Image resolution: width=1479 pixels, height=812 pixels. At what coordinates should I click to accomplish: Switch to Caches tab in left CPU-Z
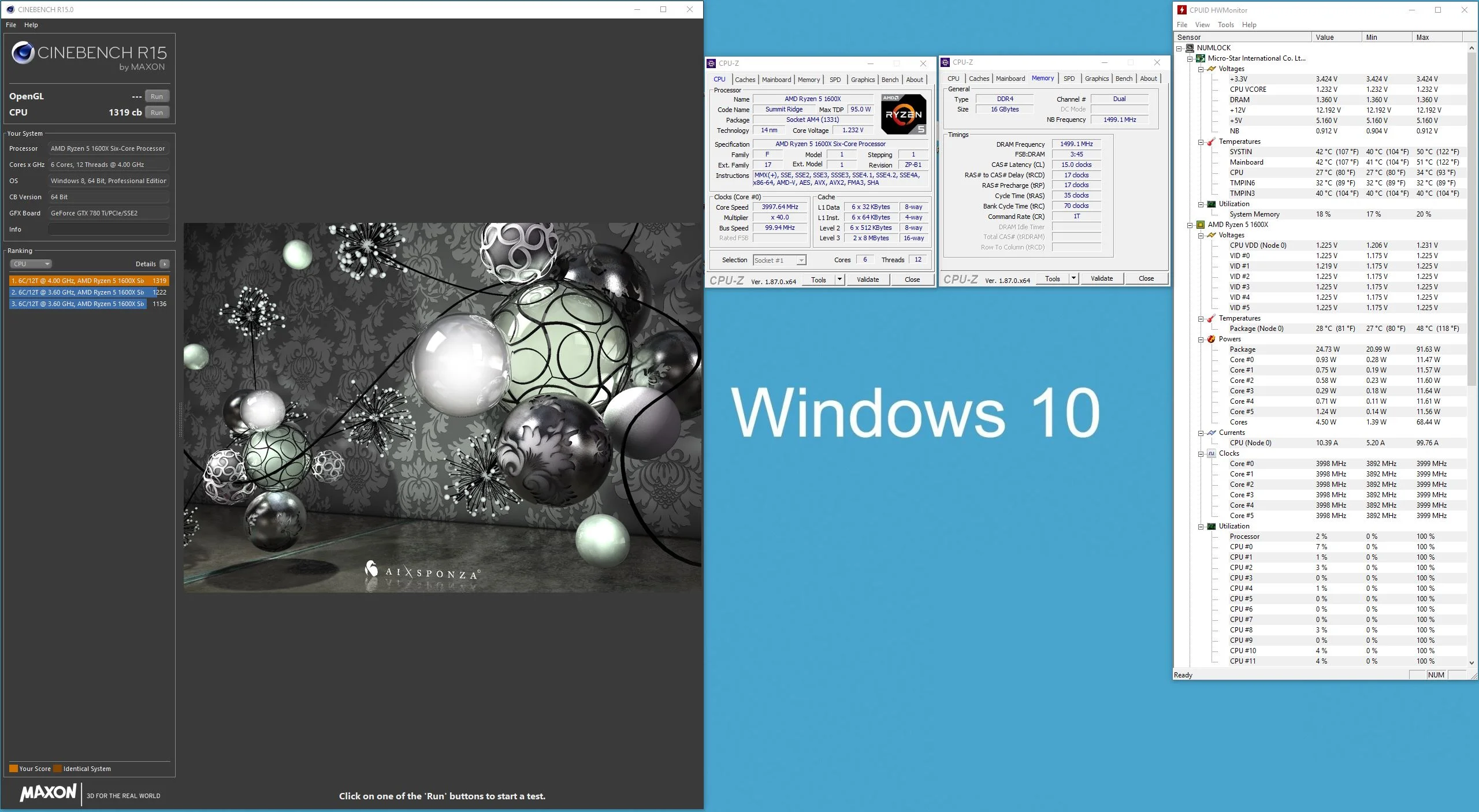[745, 80]
